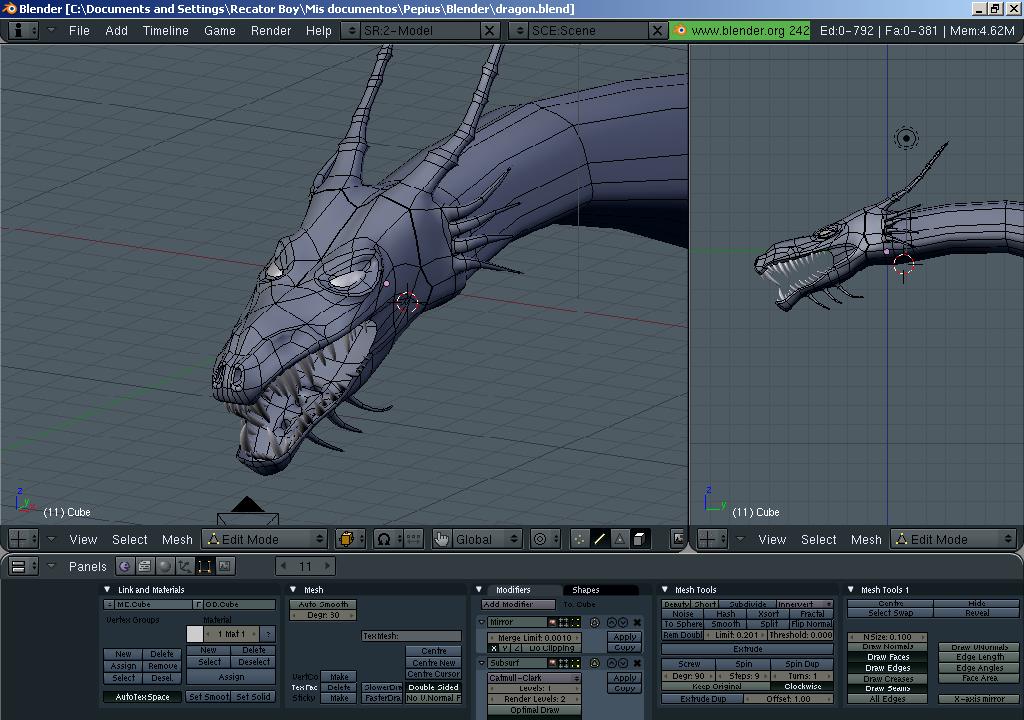Enable Draw Creases option
This screenshot has width=1024, height=720.
click(x=887, y=679)
